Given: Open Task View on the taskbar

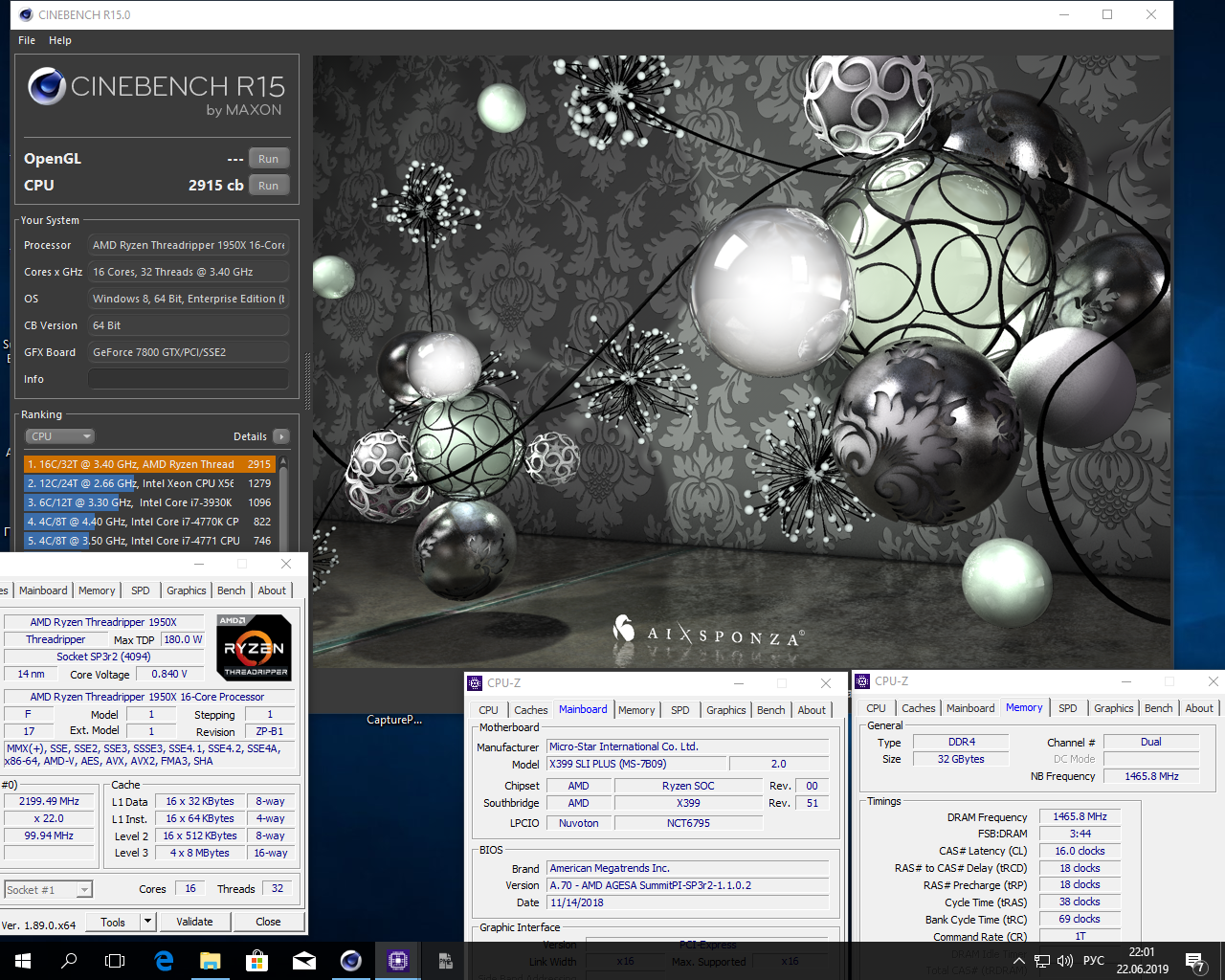Looking at the screenshot, I should (x=115, y=961).
